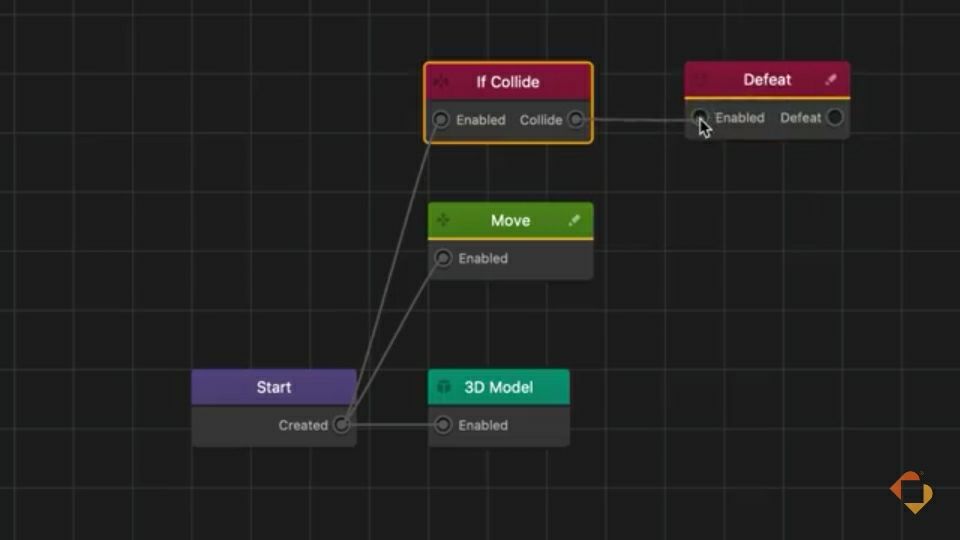Select the Move node header
Viewport: 960px width, 540px height.
click(x=511, y=220)
